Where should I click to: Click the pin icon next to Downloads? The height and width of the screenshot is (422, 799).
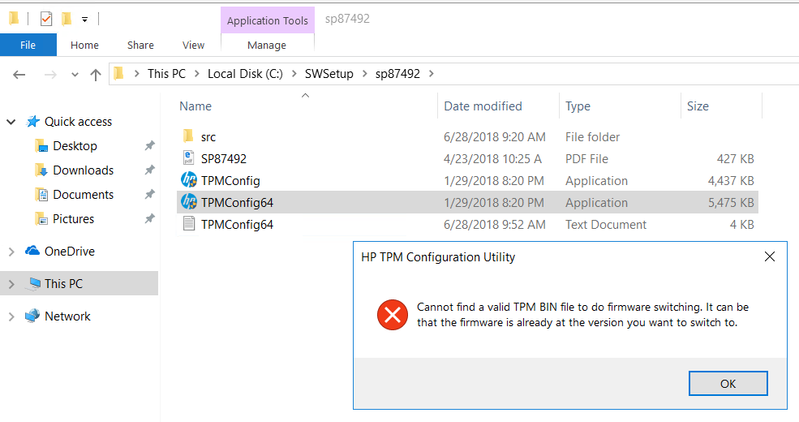(x=149, y=170)
